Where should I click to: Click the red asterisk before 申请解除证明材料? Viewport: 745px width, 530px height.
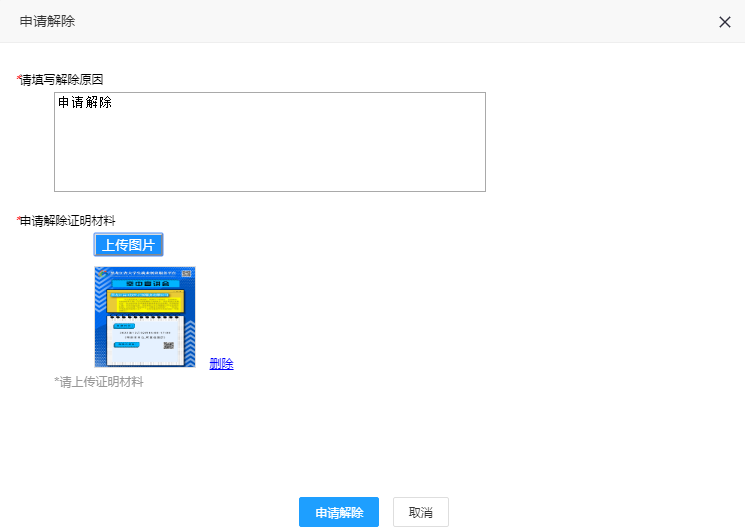point(18,219)
